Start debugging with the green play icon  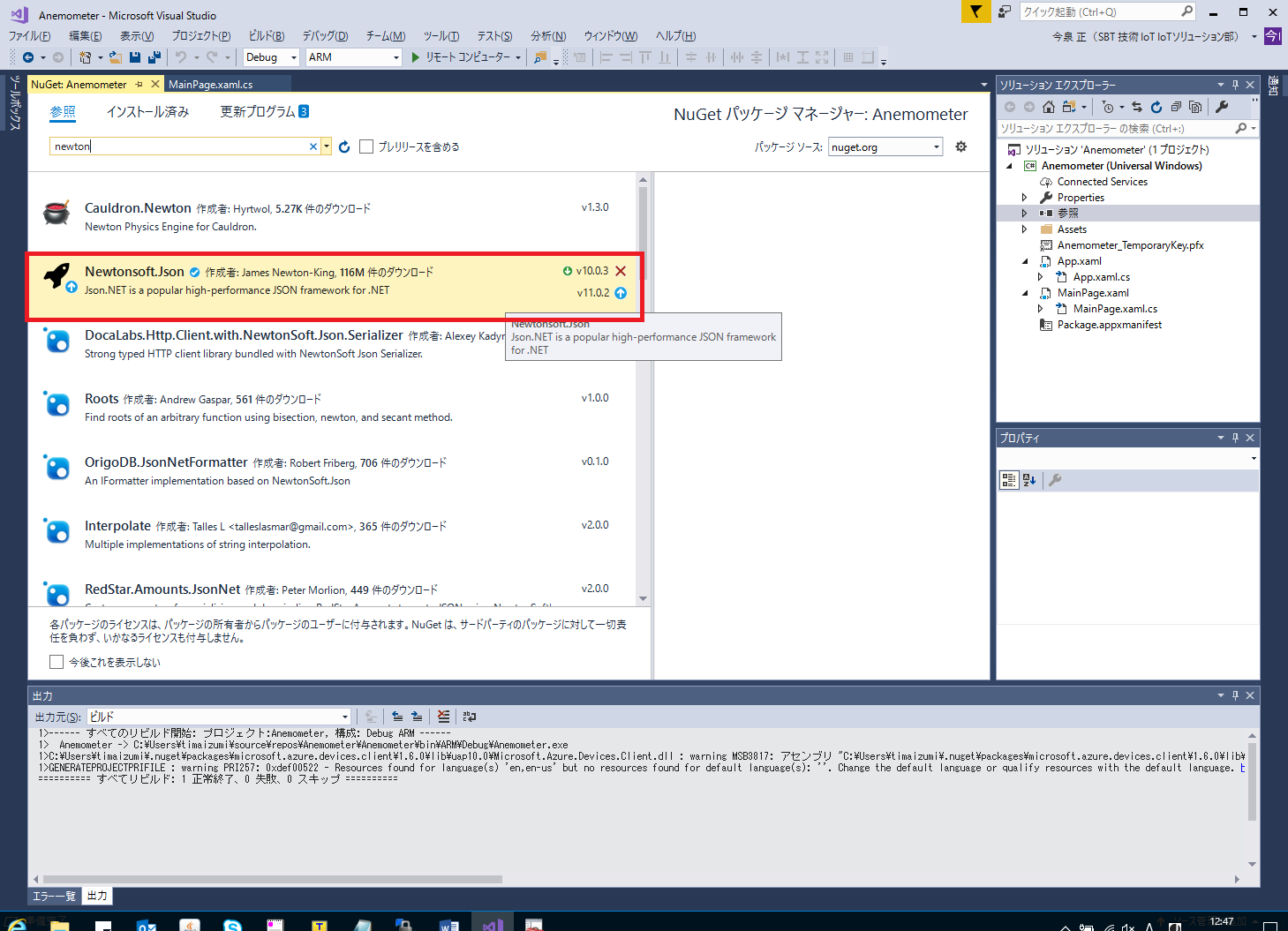[x=416, y=57]
